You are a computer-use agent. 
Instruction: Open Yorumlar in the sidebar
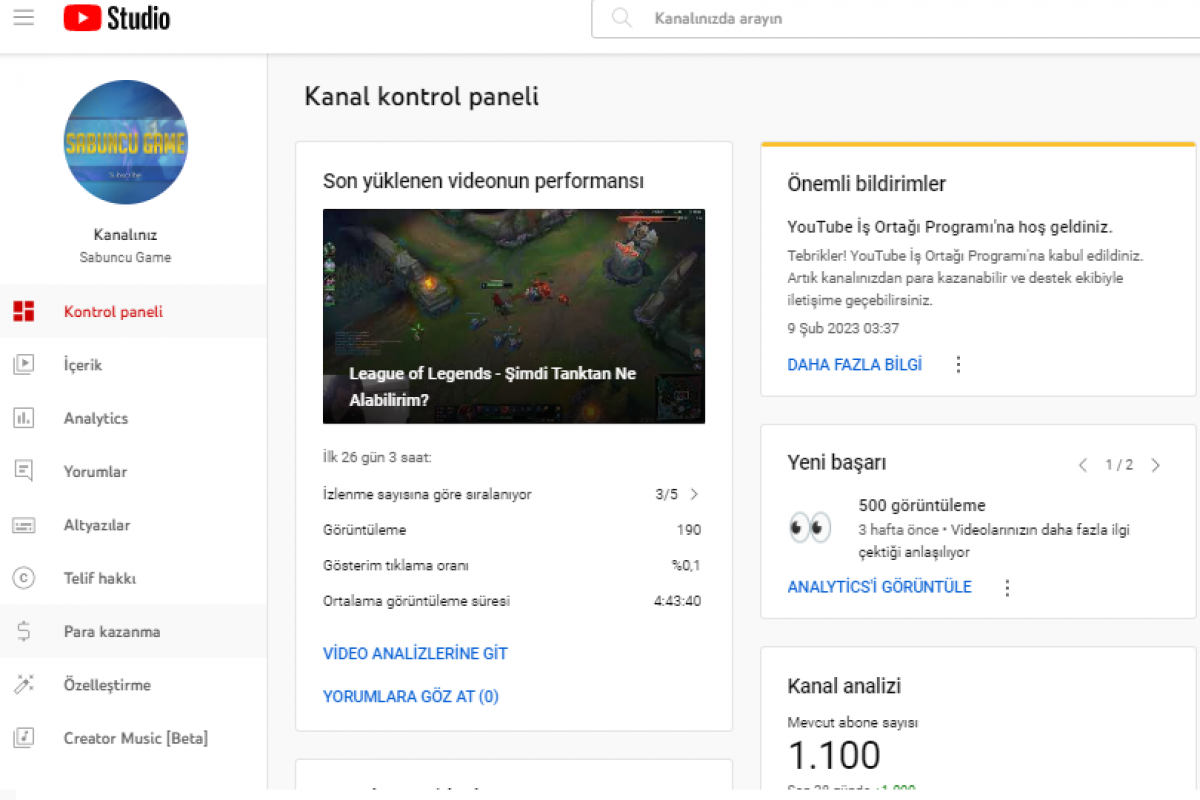click(x=133, y=471)
